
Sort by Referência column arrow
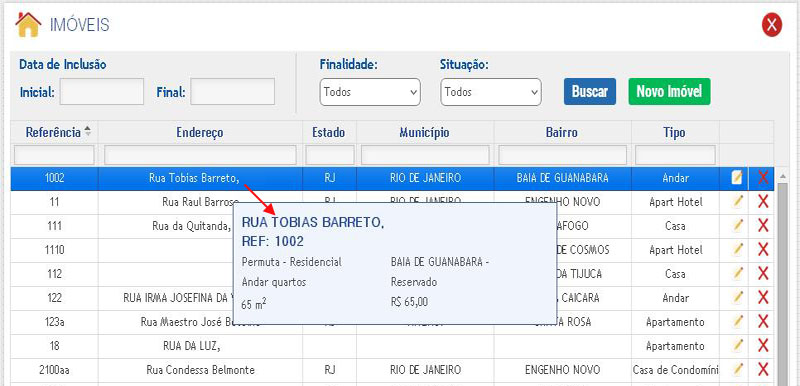pos(88,132)
